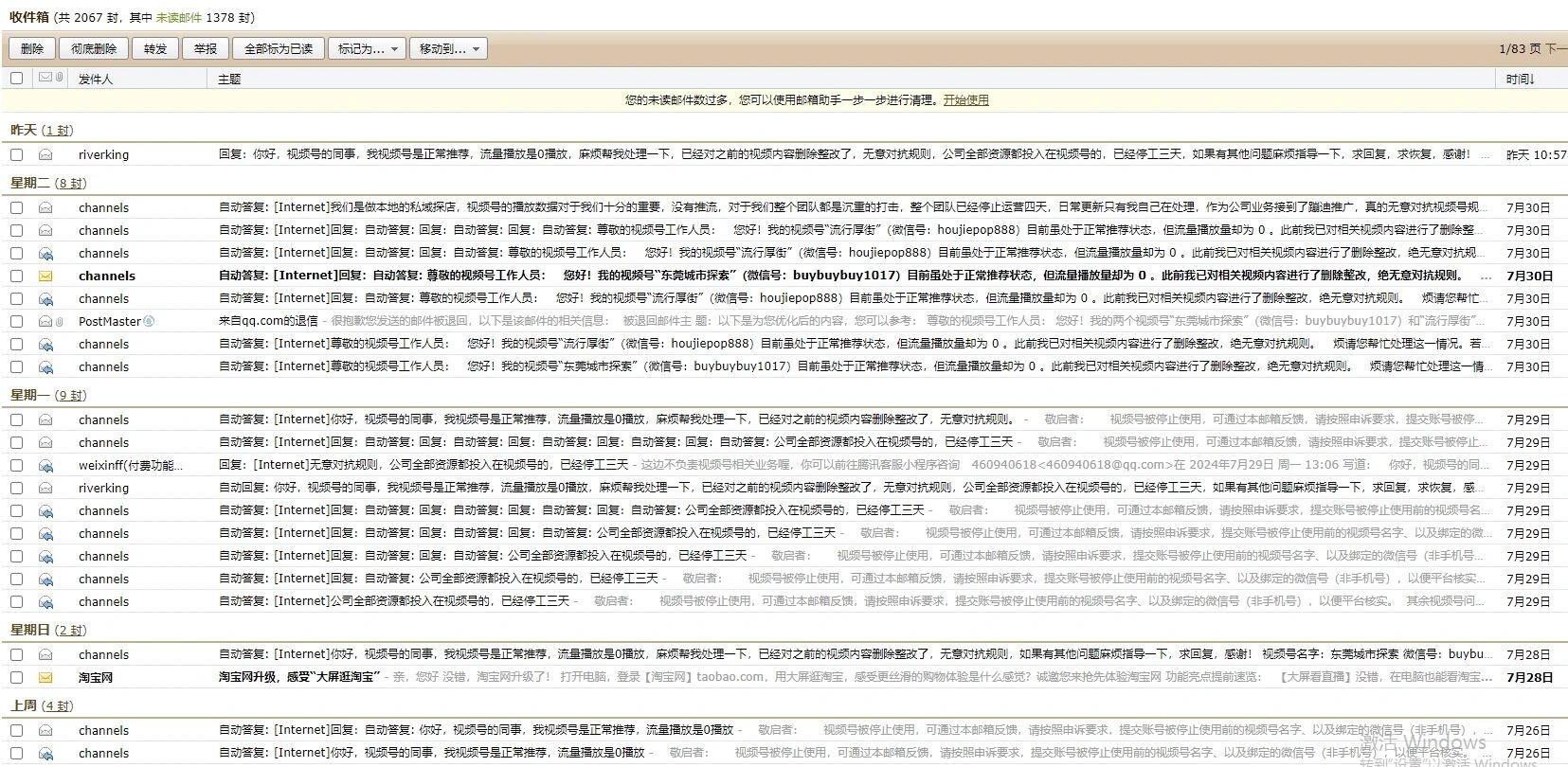Viewport: 1568px width, 767px height.
Task: Click envelope icon on first 星期一 channels row
Action: 45,419
